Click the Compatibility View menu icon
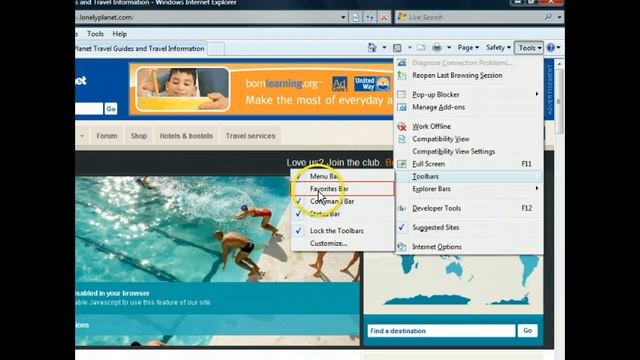 tap(402, 139)
